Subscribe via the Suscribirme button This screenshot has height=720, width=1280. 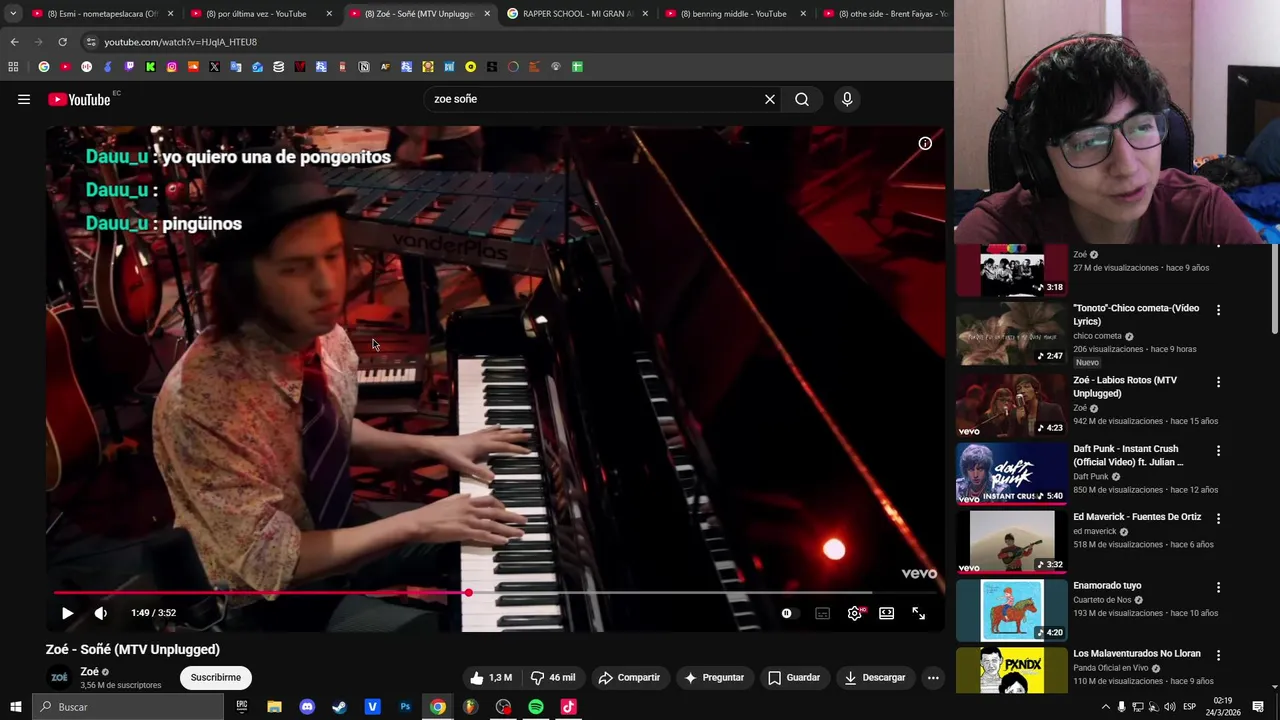pos(216,677)
